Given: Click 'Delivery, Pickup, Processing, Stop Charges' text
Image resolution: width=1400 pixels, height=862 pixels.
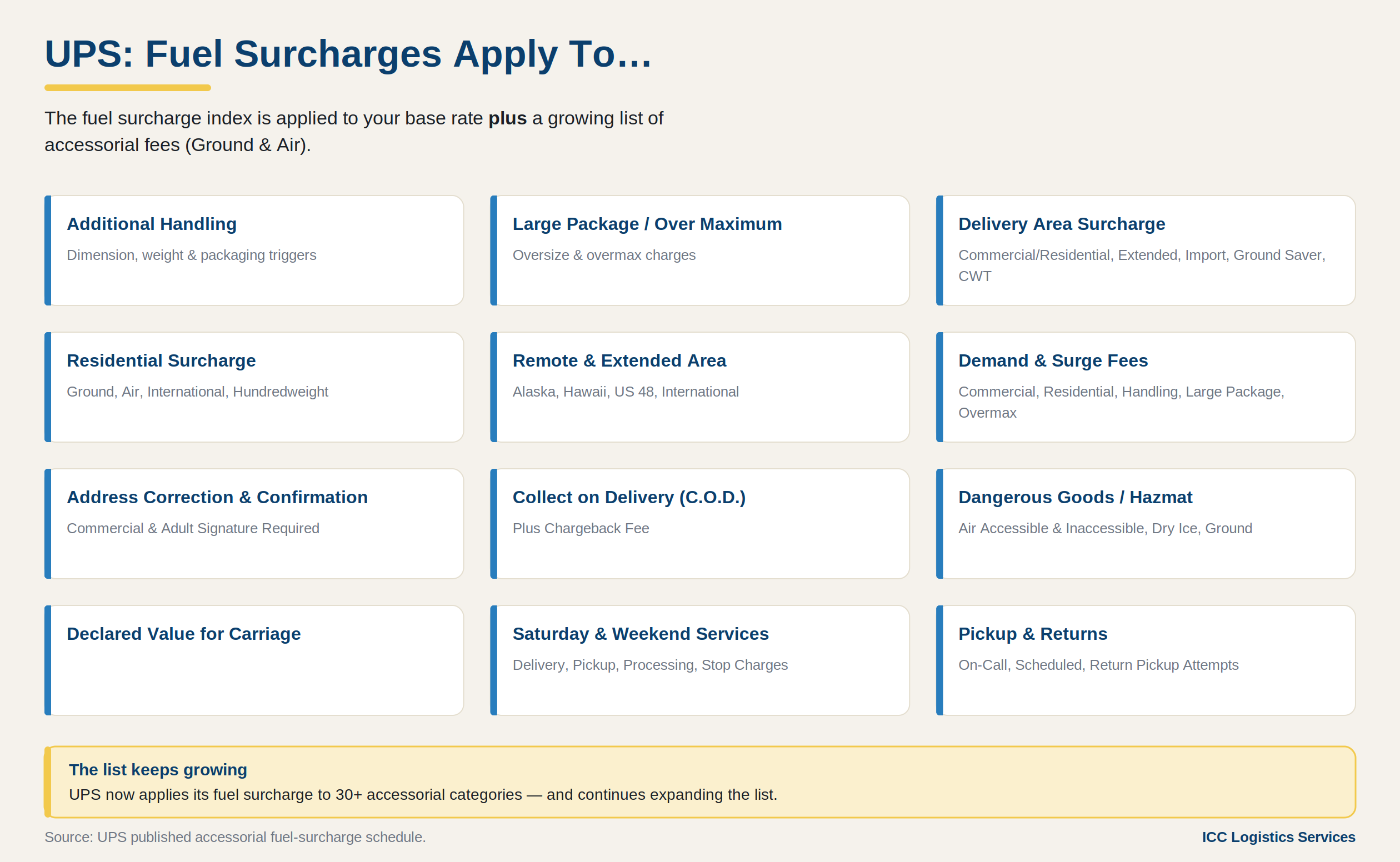Looking at the screenshot, I should (650, 665).
